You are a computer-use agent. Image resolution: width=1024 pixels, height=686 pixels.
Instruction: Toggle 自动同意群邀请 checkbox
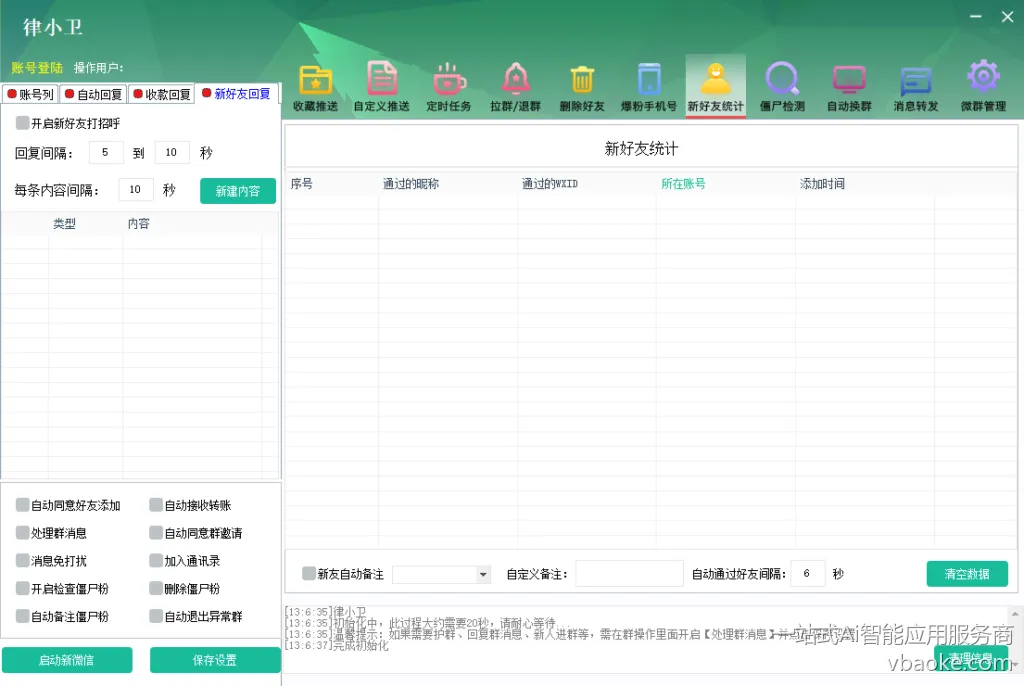pos(156,533)
